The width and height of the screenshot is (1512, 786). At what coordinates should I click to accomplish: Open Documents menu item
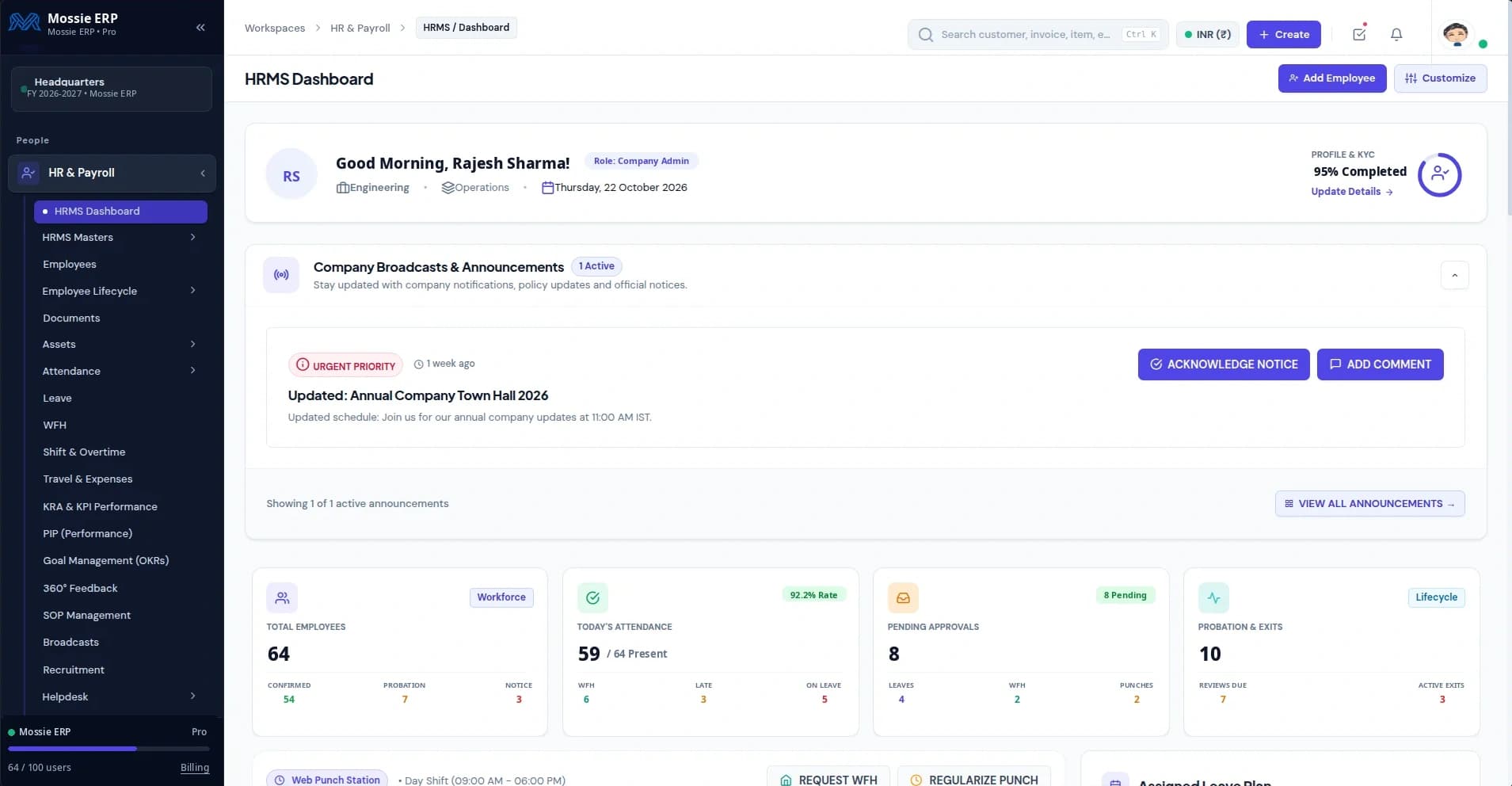[x=71, y=318]
